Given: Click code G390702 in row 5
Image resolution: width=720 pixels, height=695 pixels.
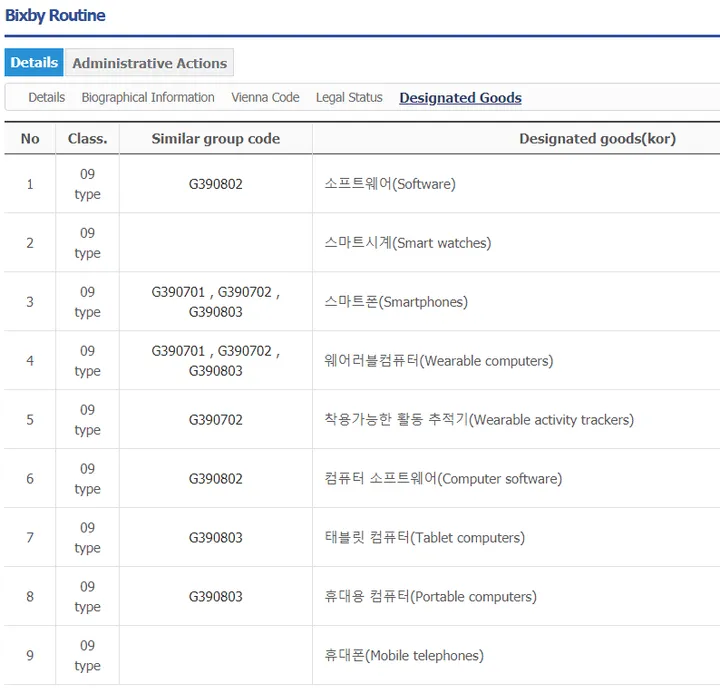Looking at the screenshot, I should coord(216,420).
